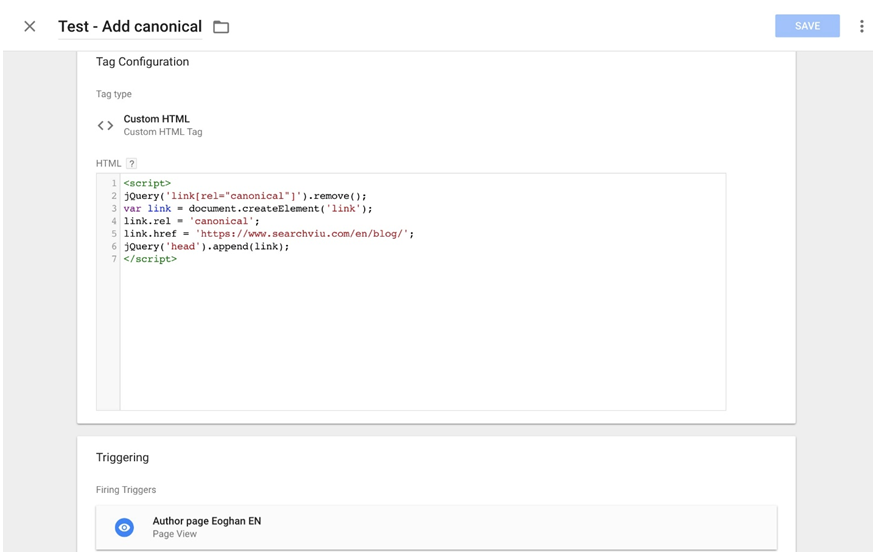Open the three-dot more options menu
Viewport: 876px width, 557px height.
pyautogui.click(x=861, y=26)
